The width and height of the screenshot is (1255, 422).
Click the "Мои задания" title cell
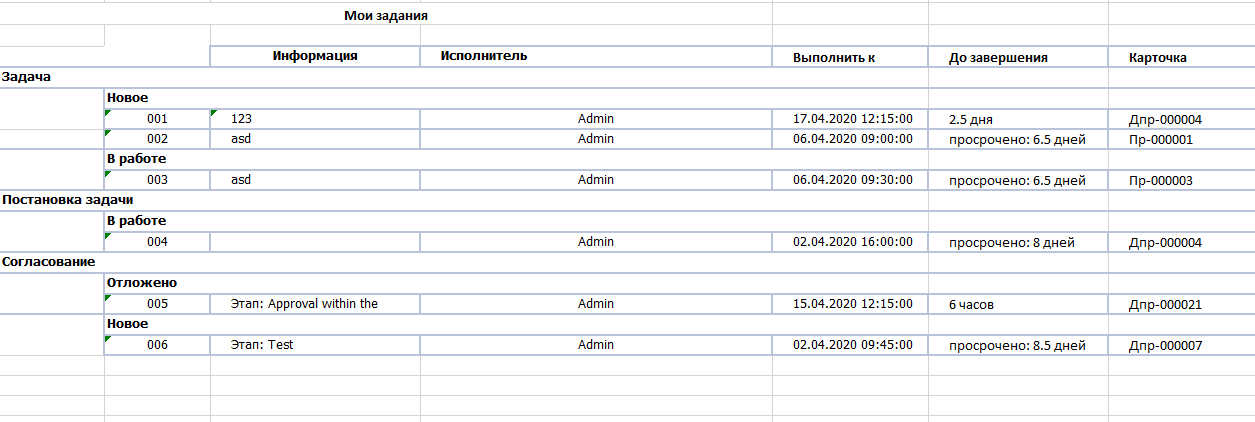coord(386,16)
